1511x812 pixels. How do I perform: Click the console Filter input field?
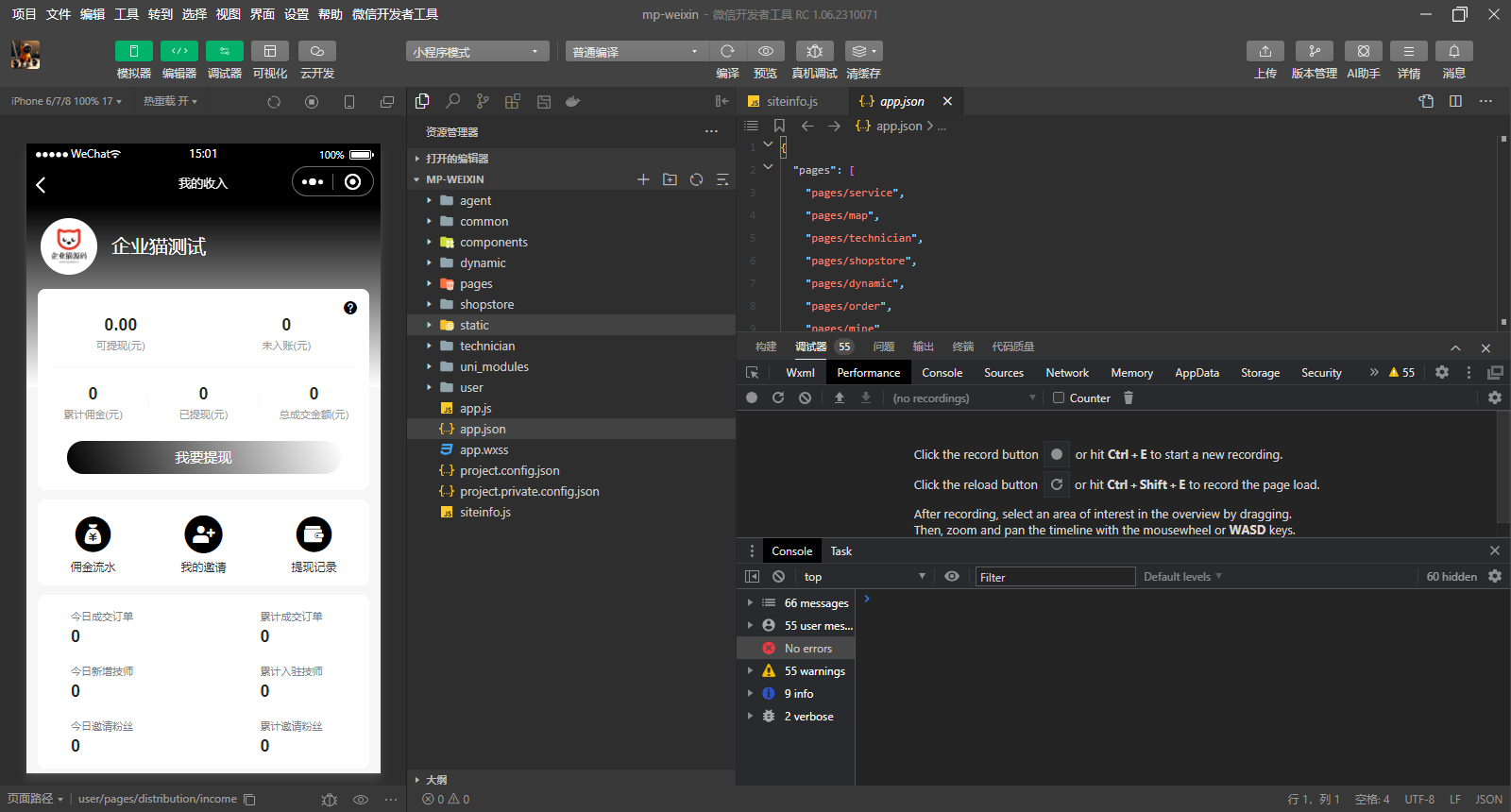click(1054, 577)
